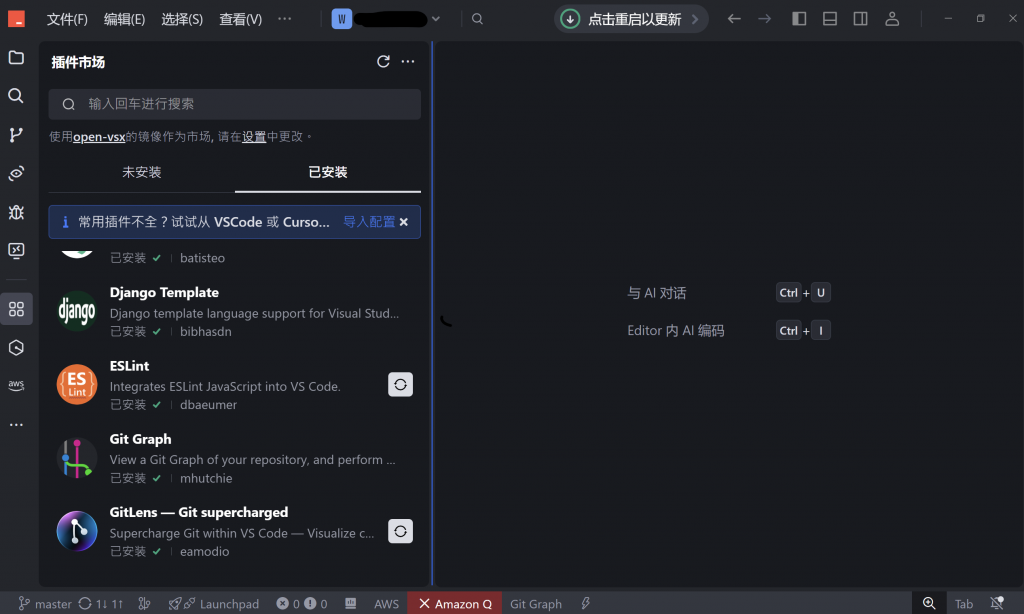Click the 导入配置 link
Screen dimensions: 1024x614
[x=369, y=222]
